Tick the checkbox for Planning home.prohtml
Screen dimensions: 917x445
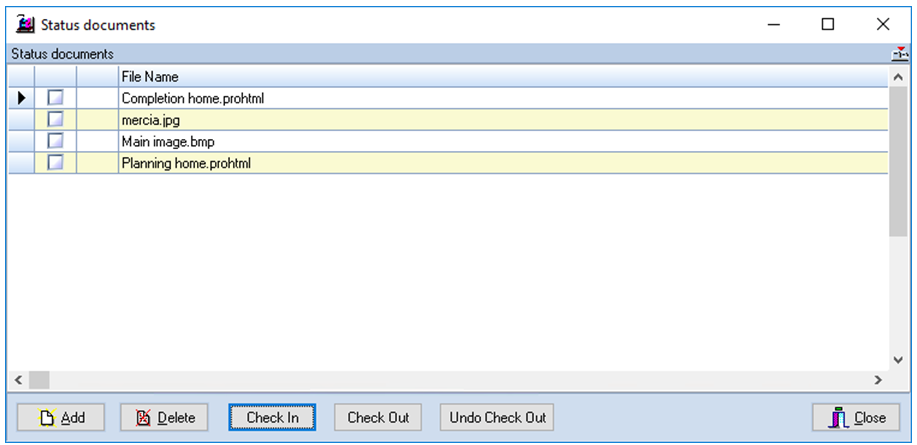[56, 163]
